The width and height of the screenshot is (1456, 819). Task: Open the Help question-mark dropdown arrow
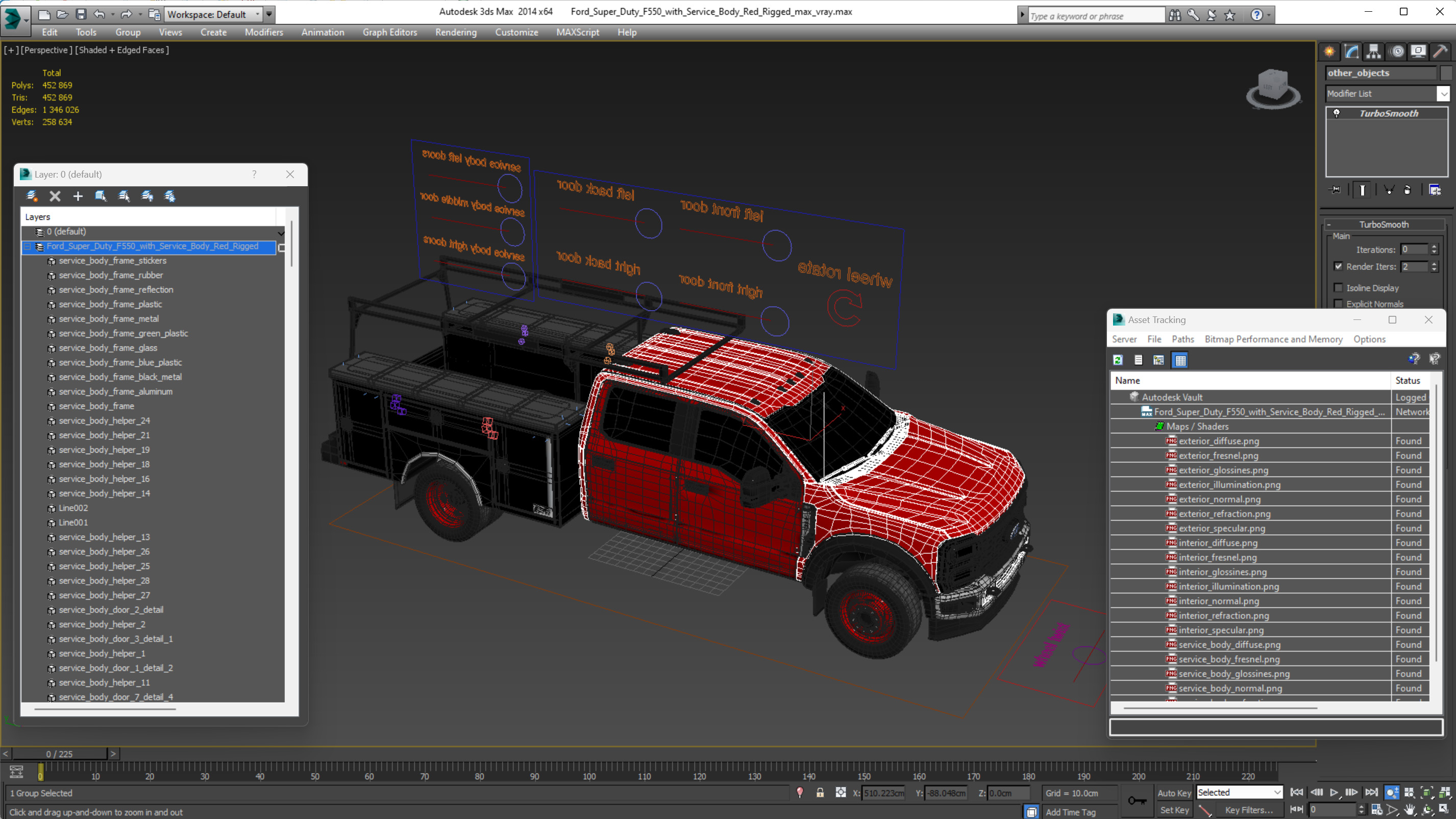tap(1270, 15)
